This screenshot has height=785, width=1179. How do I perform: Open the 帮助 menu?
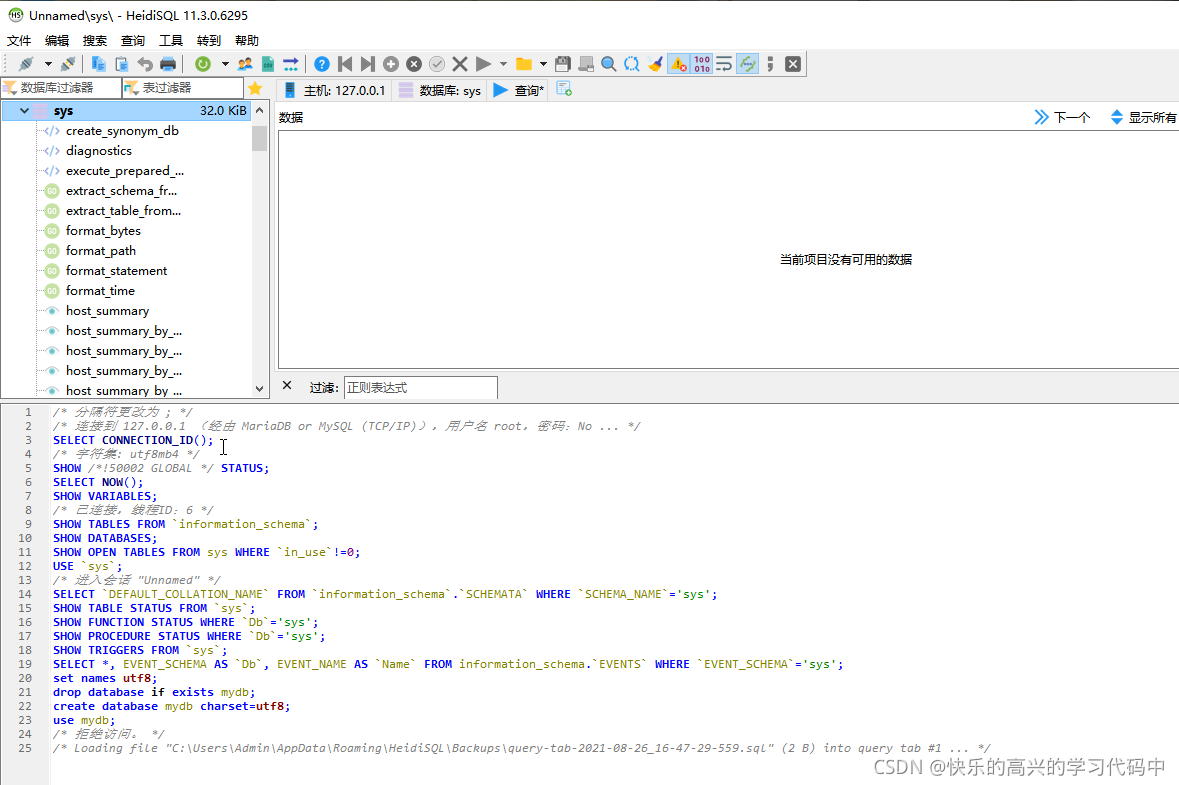(x=247, y=41)
